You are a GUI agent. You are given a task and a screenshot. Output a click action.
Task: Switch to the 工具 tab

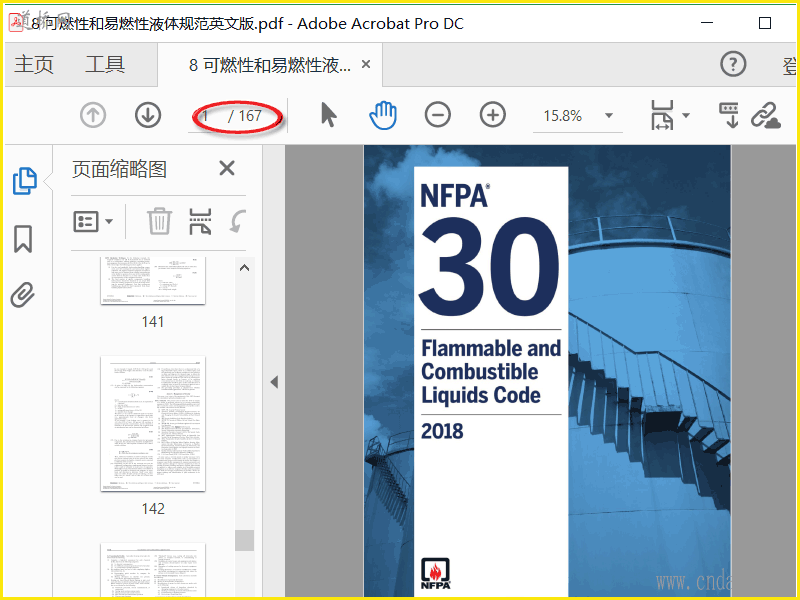pyautogui.click(x=105, y=64)
